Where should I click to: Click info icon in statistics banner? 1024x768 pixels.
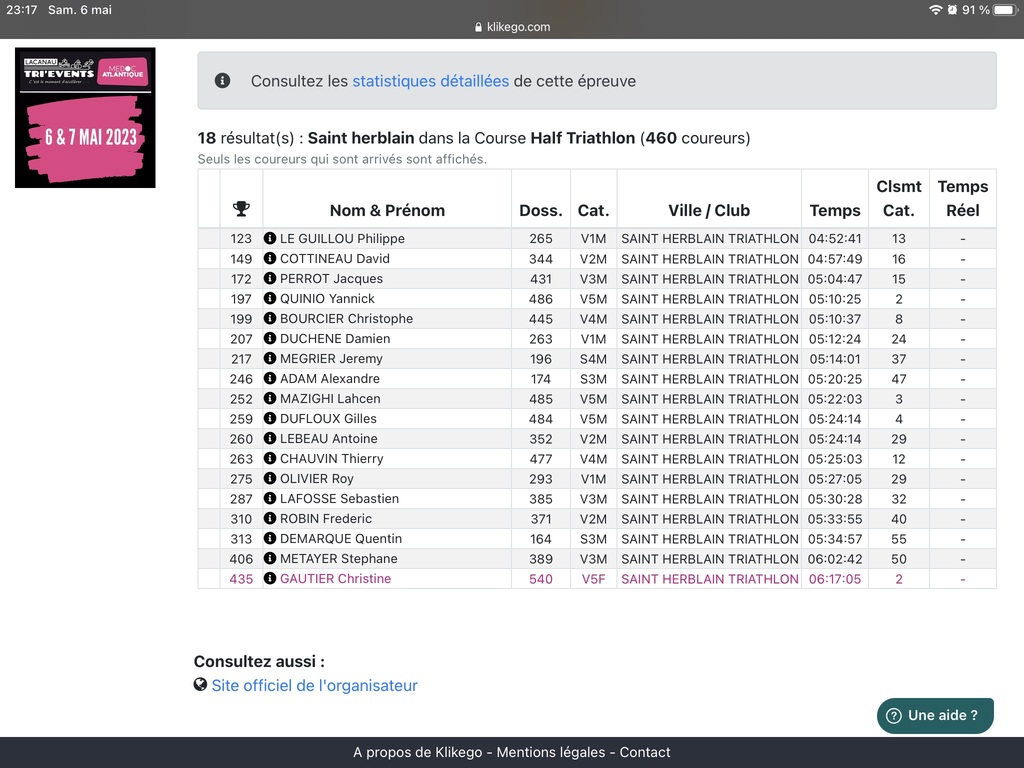pyautogui.click(x=223, y=81)
